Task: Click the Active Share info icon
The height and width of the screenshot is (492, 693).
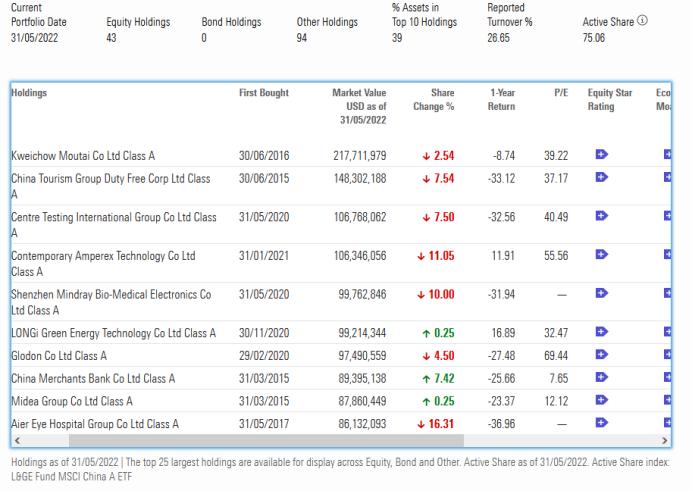Action: (x=643, y=20)
